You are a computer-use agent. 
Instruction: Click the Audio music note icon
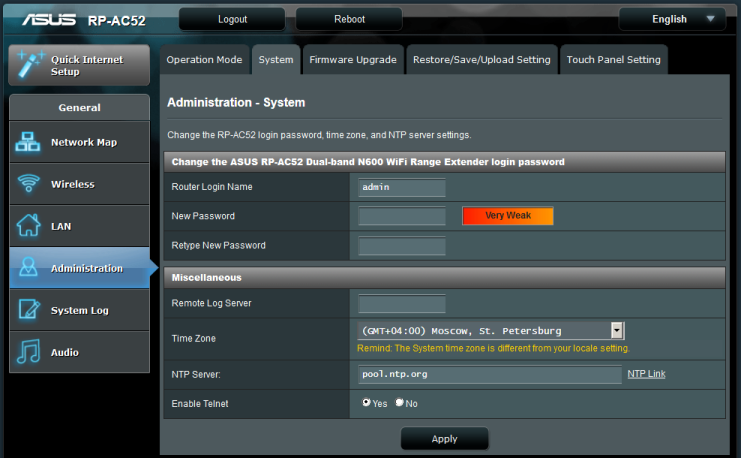tap(28, 351)
